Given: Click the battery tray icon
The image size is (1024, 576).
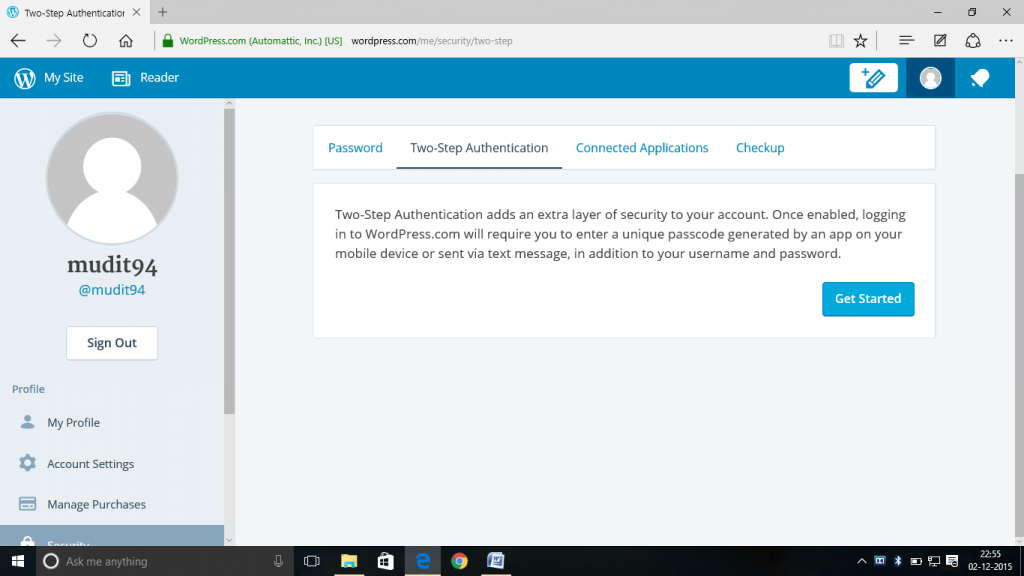Looking at the screenshot, I should pos(916,561).
